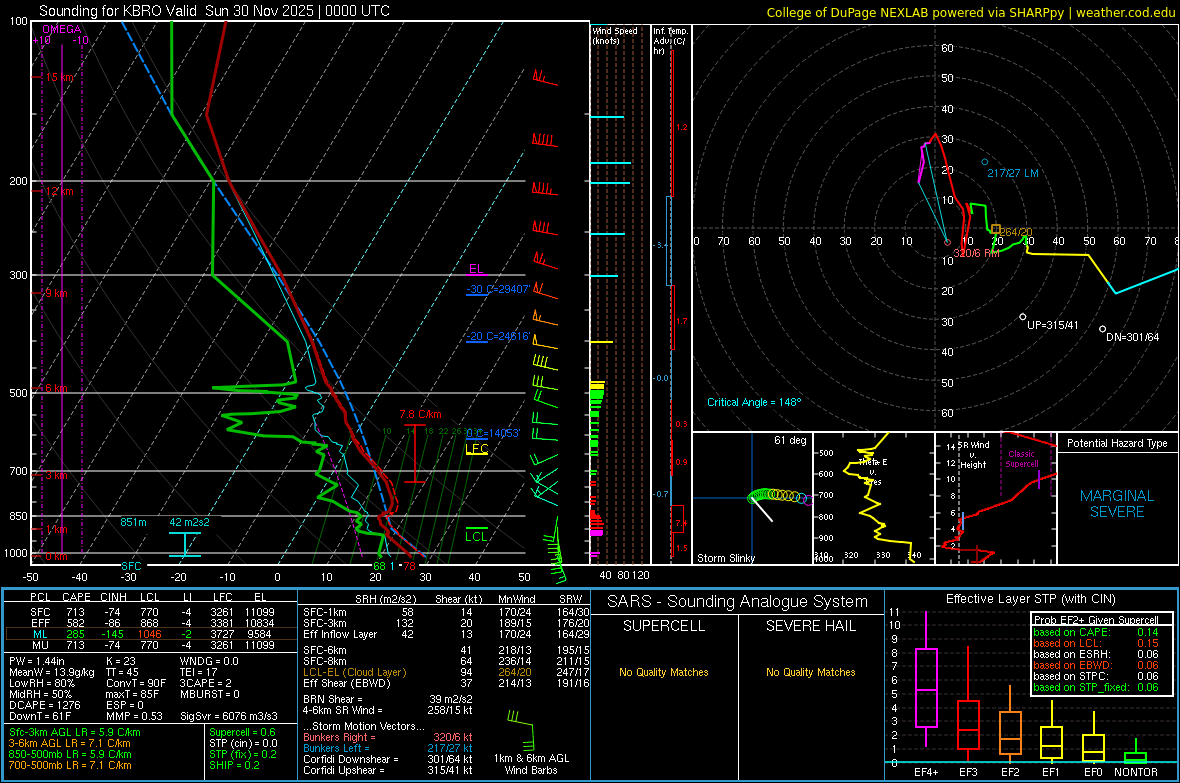Click the "Effective Layer STP (with CIN)" title
Image resolution: width=1180 pixels, height=783 pixels.
coord(1031,599)
